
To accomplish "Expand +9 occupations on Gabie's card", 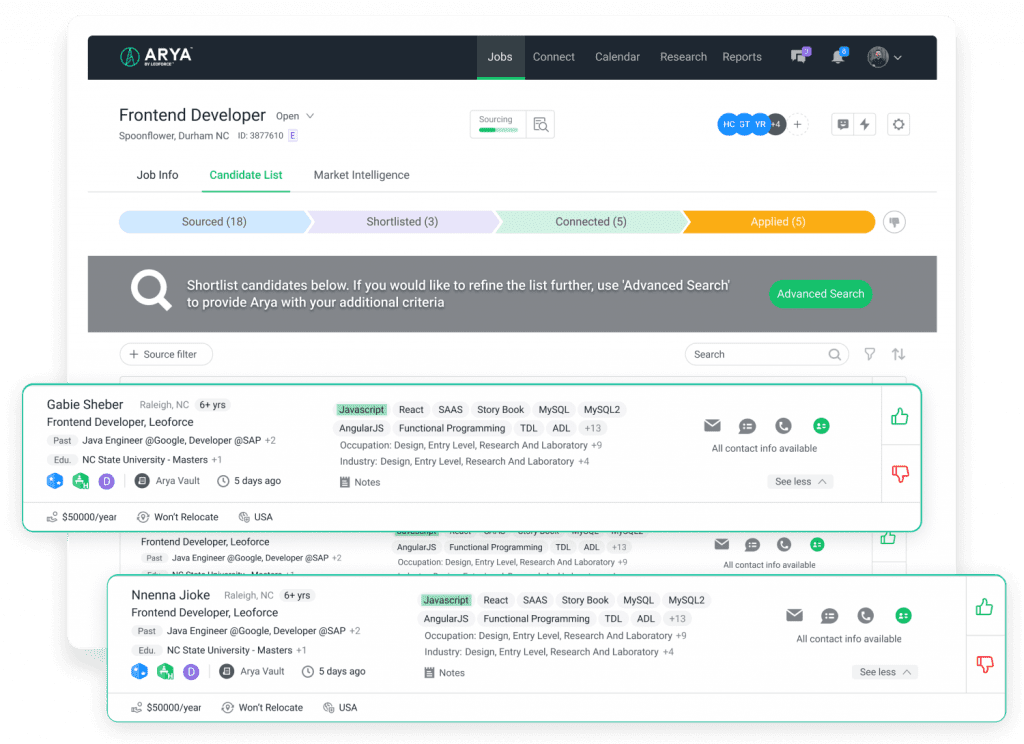I will (x=596, y=445).
